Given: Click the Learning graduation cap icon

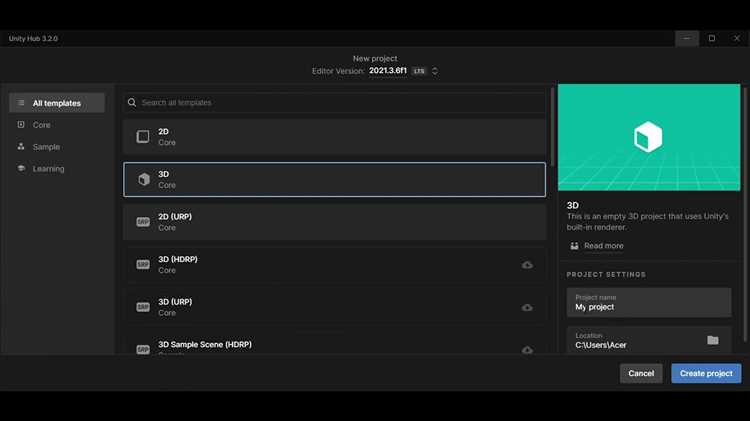Looking at the screenshot, I should (x=21, y=168).
